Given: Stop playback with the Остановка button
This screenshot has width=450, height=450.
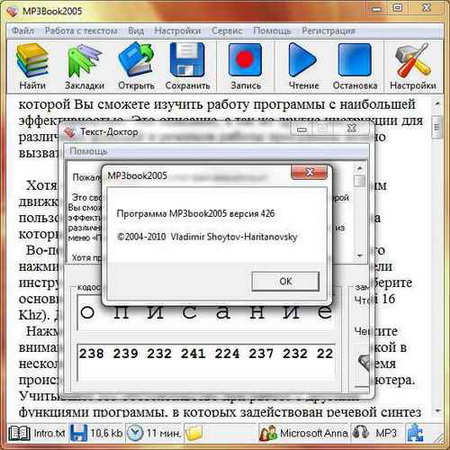Looking at the screenshot, I should point(354,60).
